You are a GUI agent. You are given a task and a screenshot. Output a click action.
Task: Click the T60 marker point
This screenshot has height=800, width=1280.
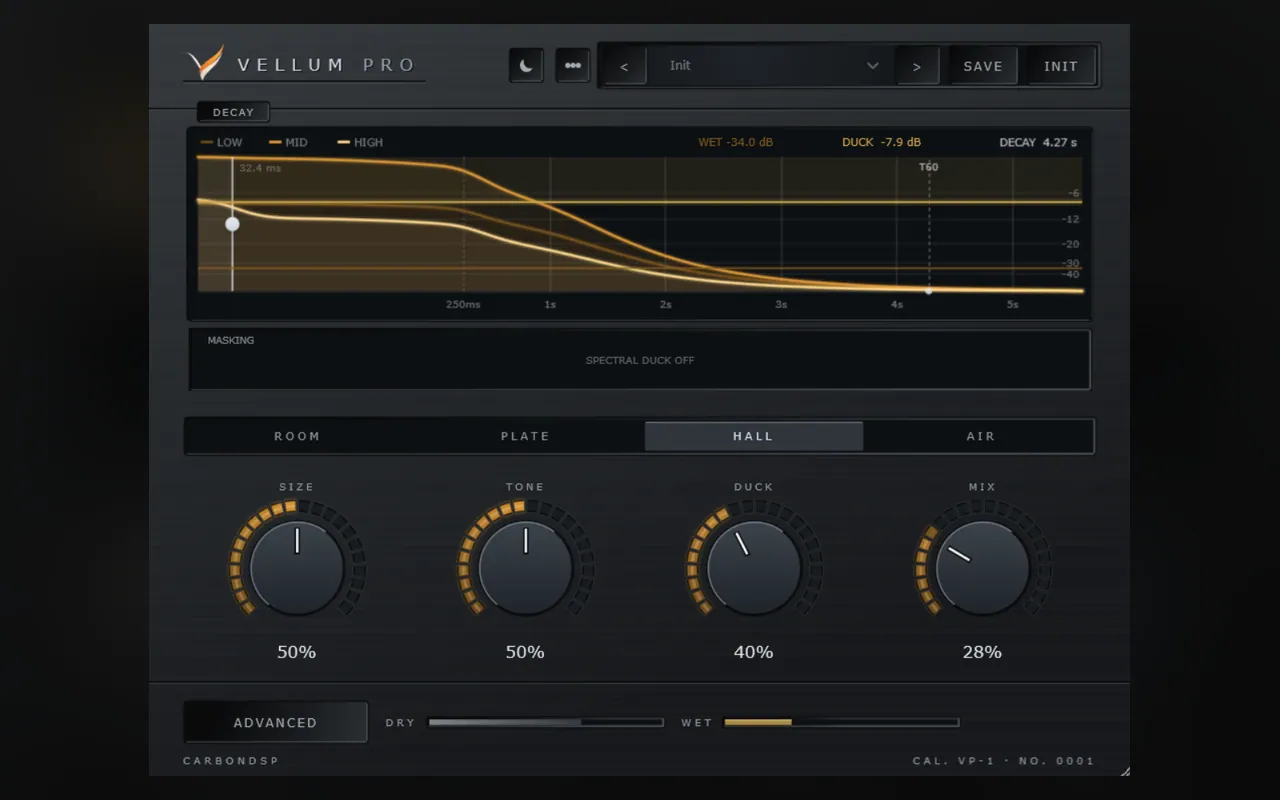click(929, 291)
